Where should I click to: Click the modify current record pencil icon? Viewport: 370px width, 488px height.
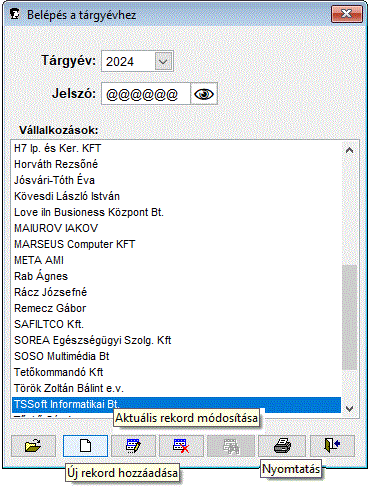134,446
